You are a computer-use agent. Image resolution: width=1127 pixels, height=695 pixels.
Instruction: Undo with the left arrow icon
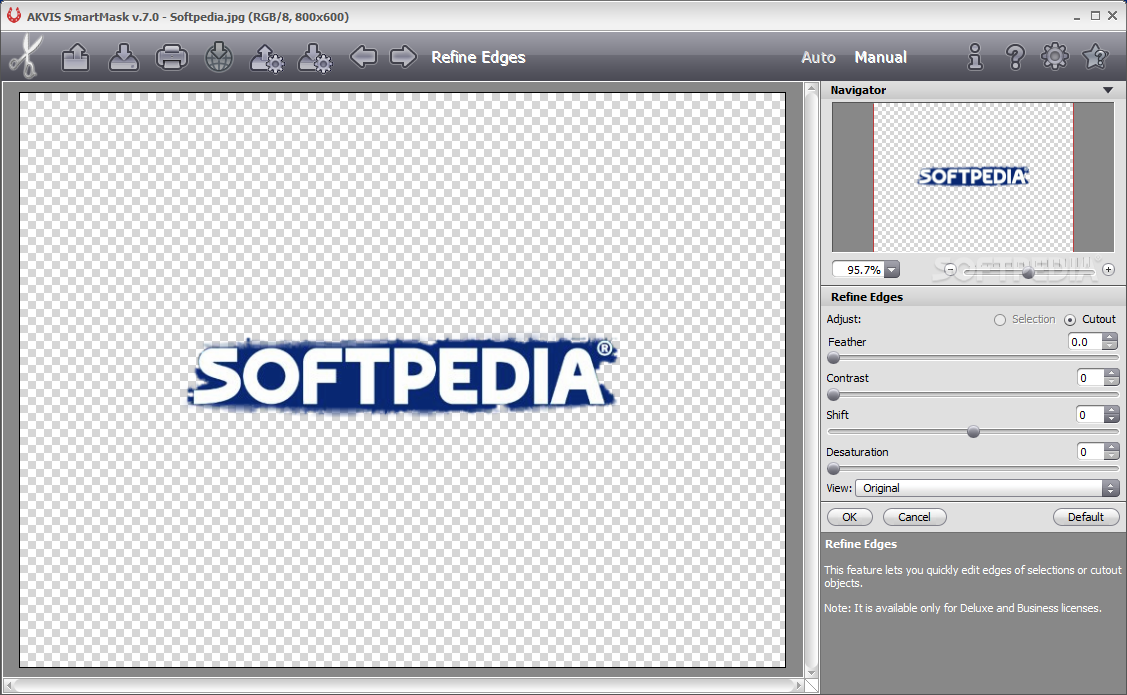(x=363, y=56)
